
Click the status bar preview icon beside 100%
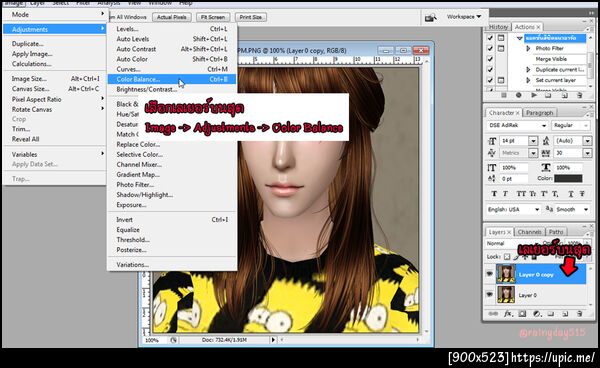tap(173, 340)
